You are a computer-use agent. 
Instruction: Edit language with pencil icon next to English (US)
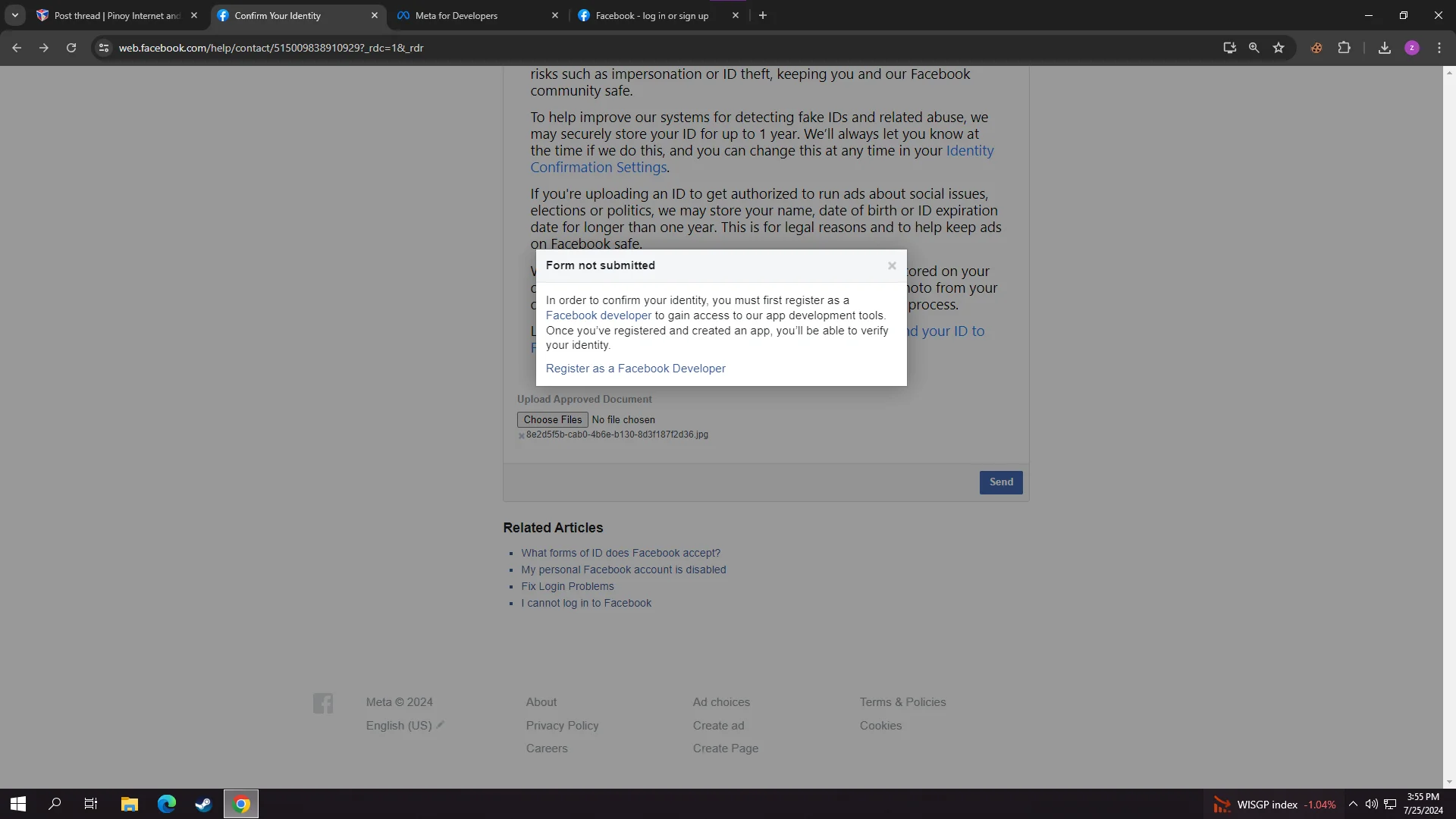click(441, 725)
